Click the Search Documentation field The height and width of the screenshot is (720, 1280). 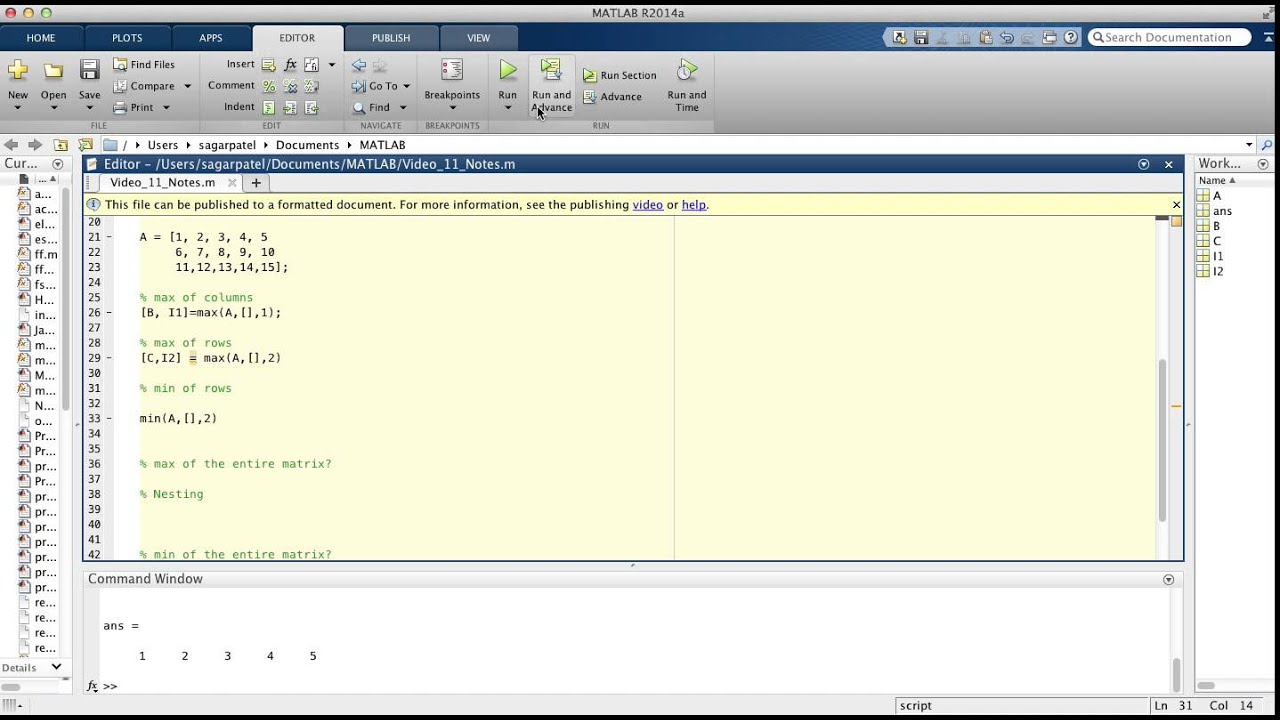[1170, 37]
